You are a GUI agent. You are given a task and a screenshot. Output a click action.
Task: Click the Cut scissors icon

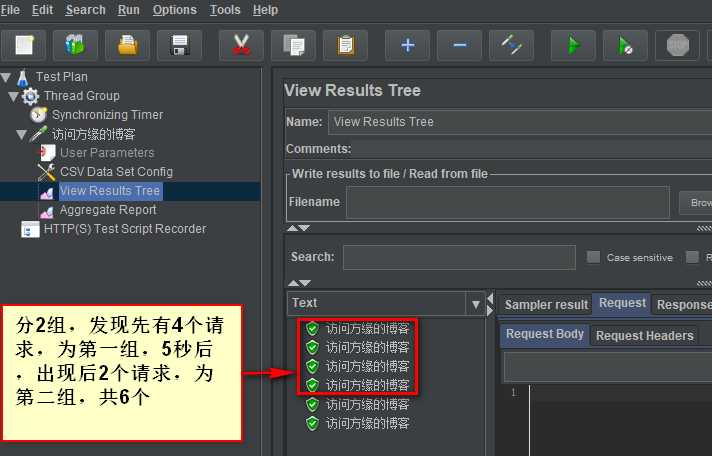[x=241, y=45]
